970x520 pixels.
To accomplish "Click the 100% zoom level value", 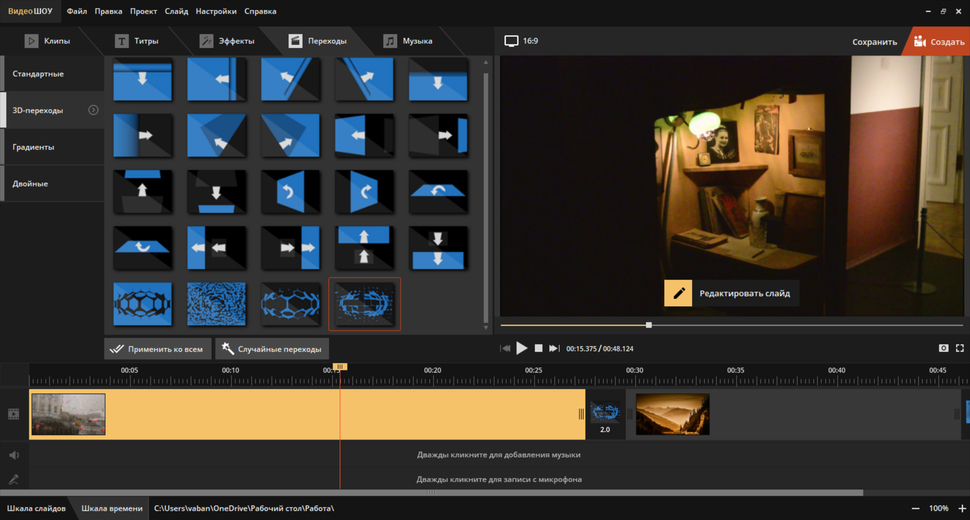I will click(x=938, y=508).
